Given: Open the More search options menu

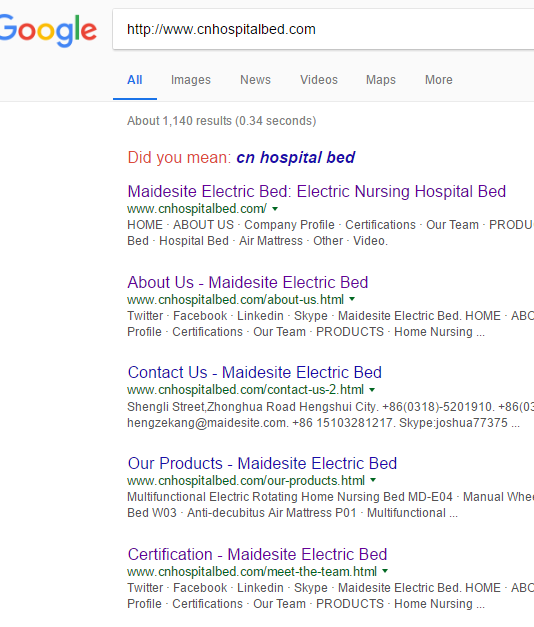Looking at the screenshot, I should coord(438,80).
